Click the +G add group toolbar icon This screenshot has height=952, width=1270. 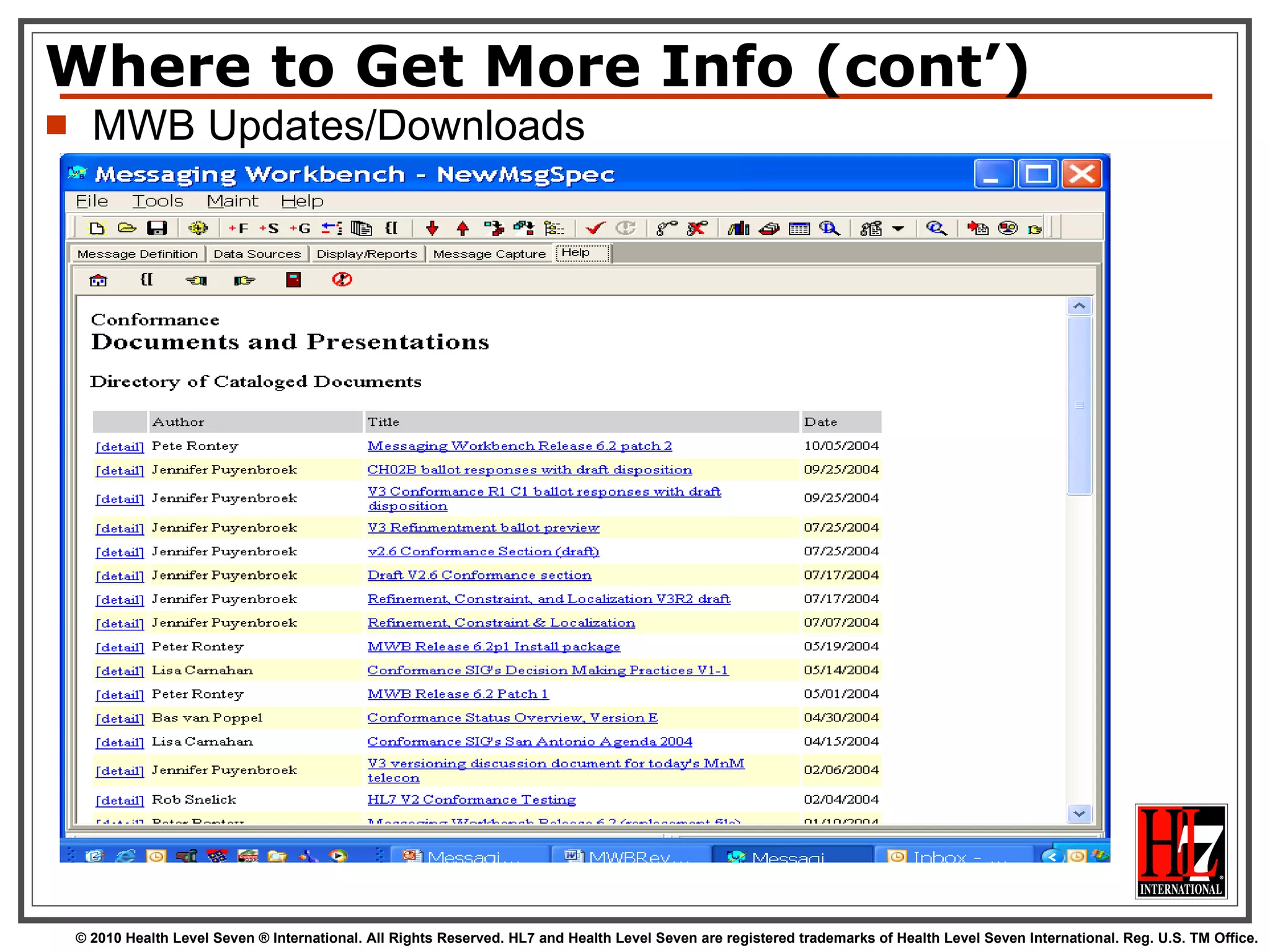(300, 229)
